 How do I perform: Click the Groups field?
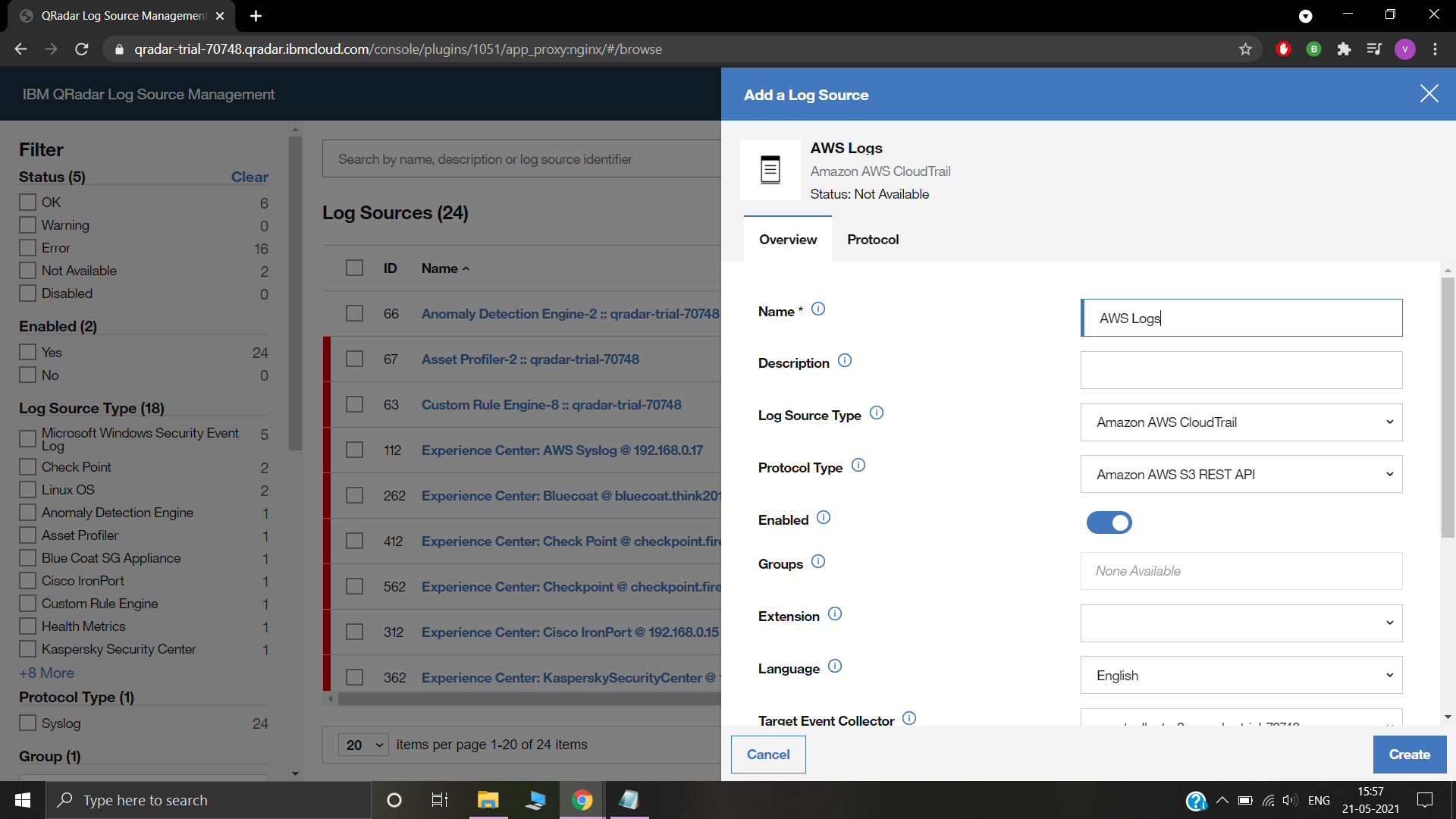1241,571
